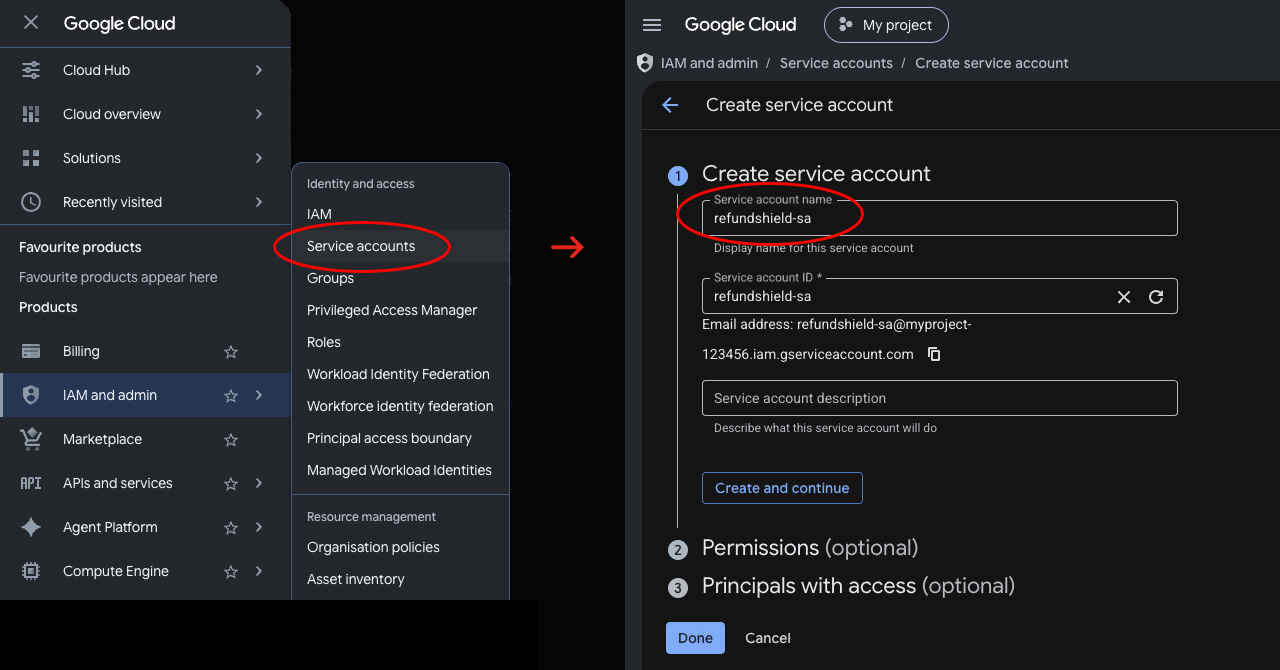Screen dimensions: 1280x670
Task: Click the Agent Platform sparkle icon
Action: click(31, 527)
